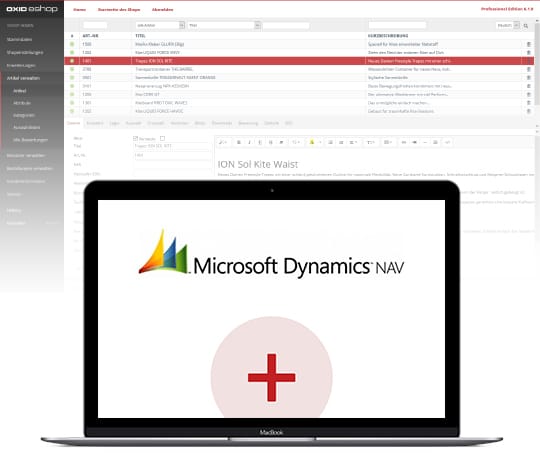Select the highlighted Trapez ION SOL KITE row
This screenshot has width=540, height=460.
coord(299,61)
